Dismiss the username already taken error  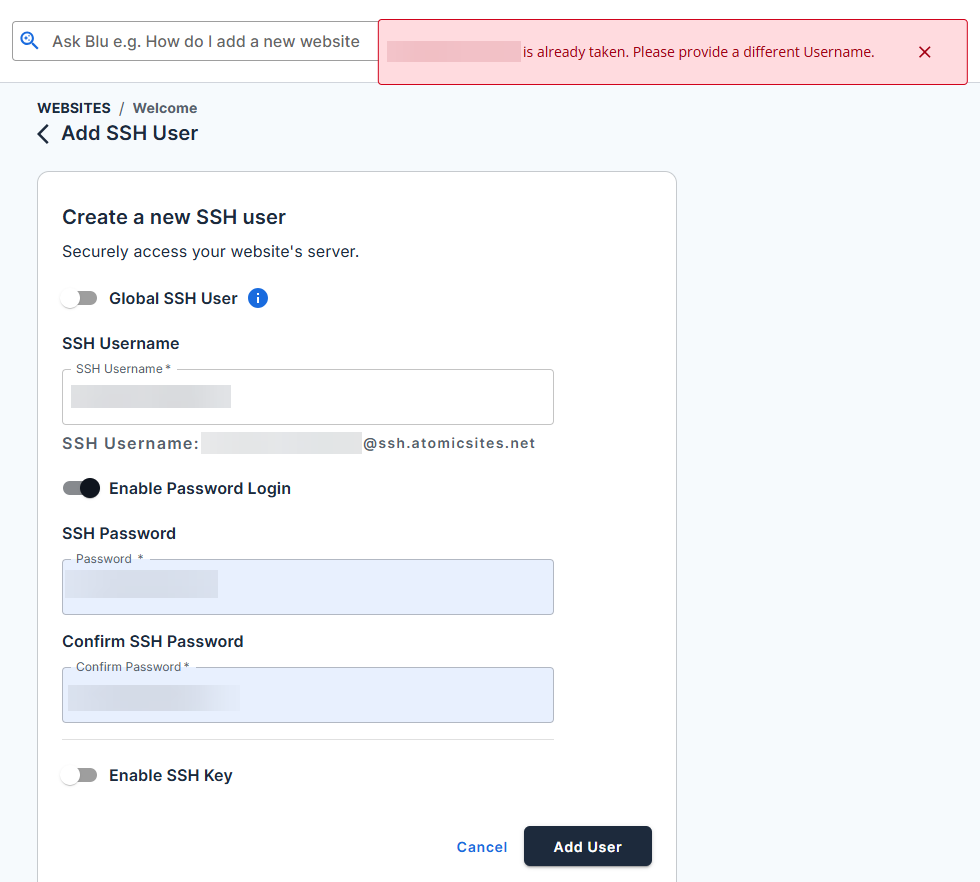point(924,52)
